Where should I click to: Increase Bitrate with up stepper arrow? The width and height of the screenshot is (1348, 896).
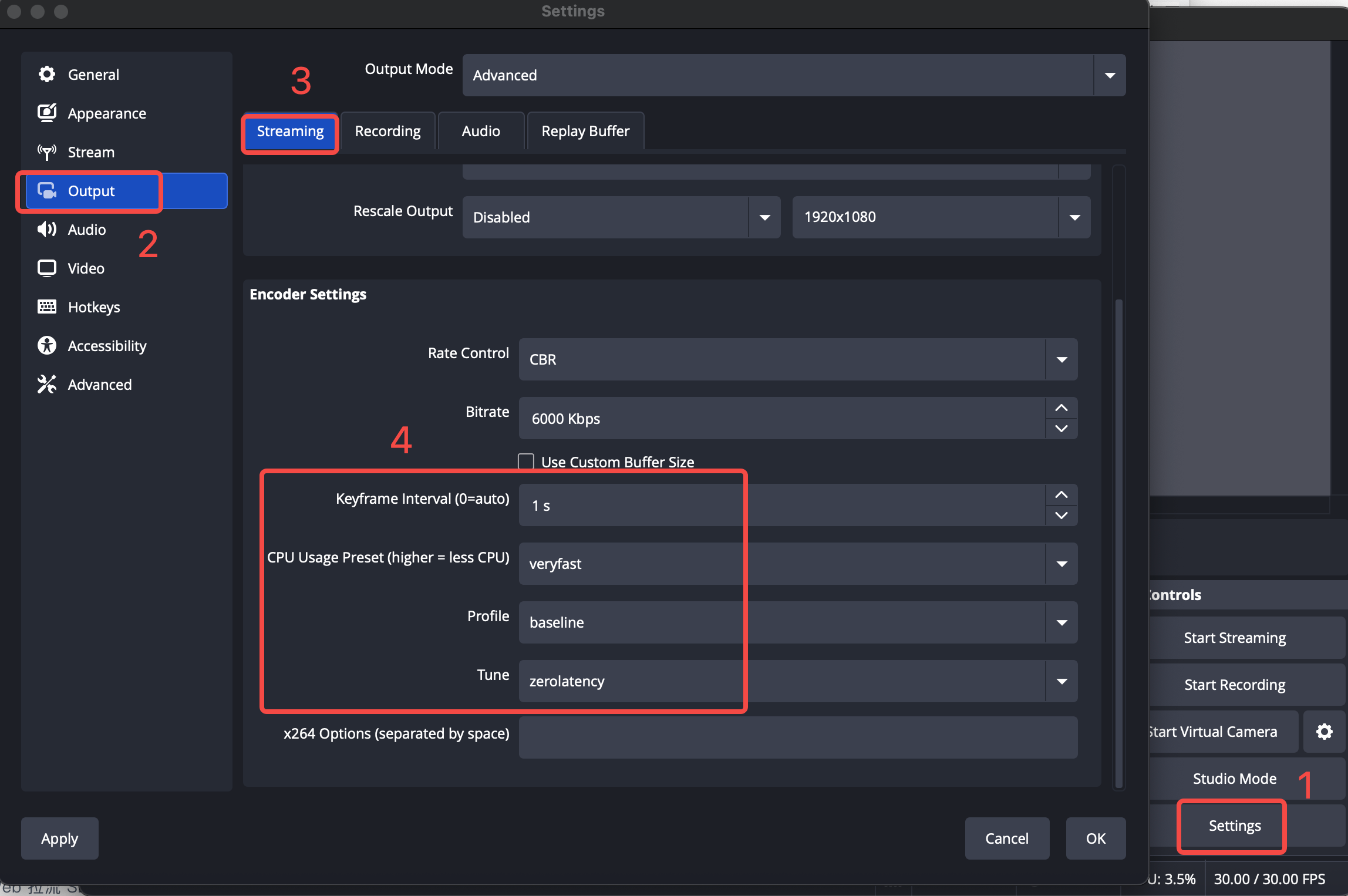pos(1061,407)
